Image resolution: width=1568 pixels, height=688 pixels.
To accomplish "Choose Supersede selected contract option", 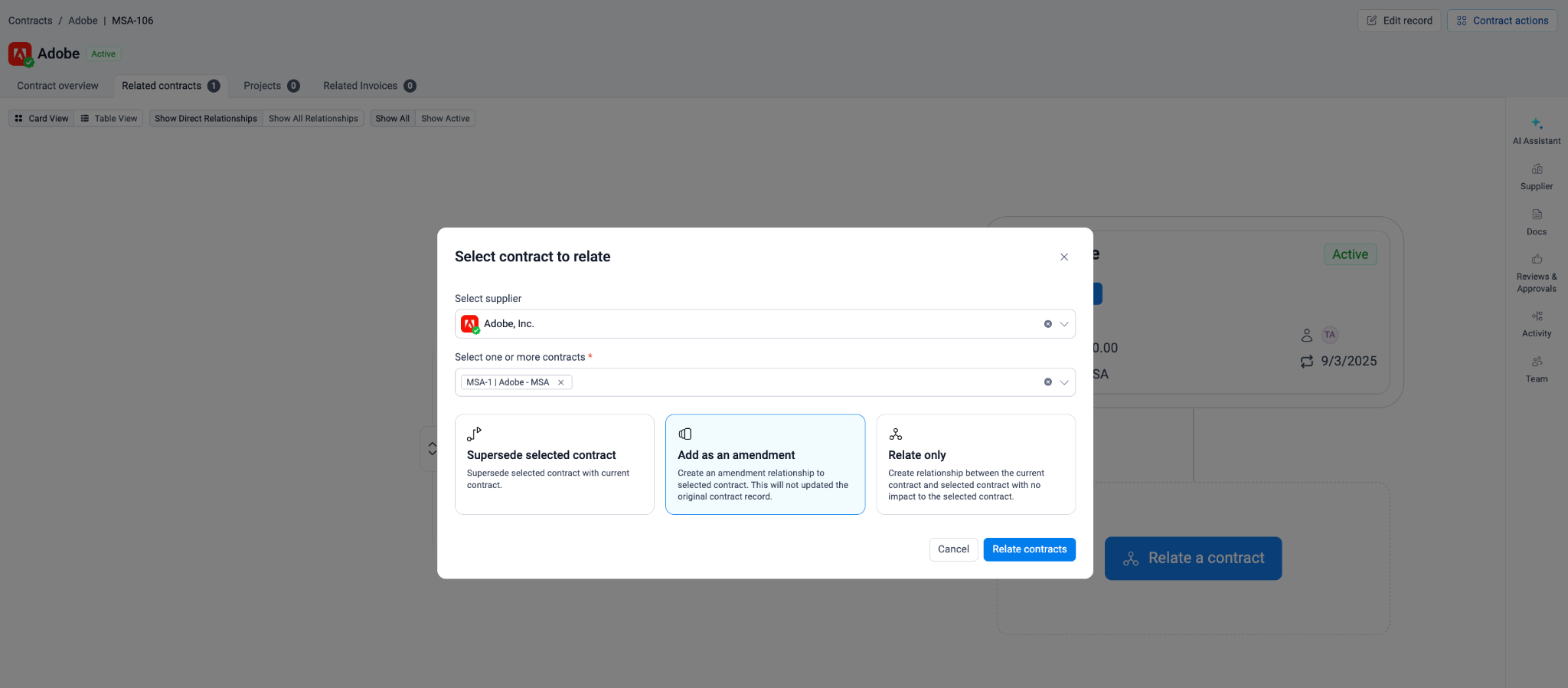I will tap(554, 464).
